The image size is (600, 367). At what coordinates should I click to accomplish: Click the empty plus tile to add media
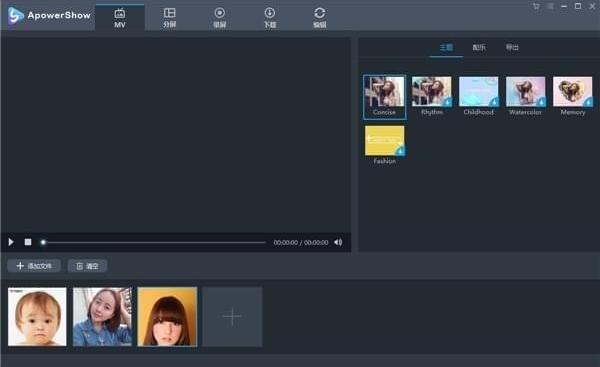click(x=232, y=316)
